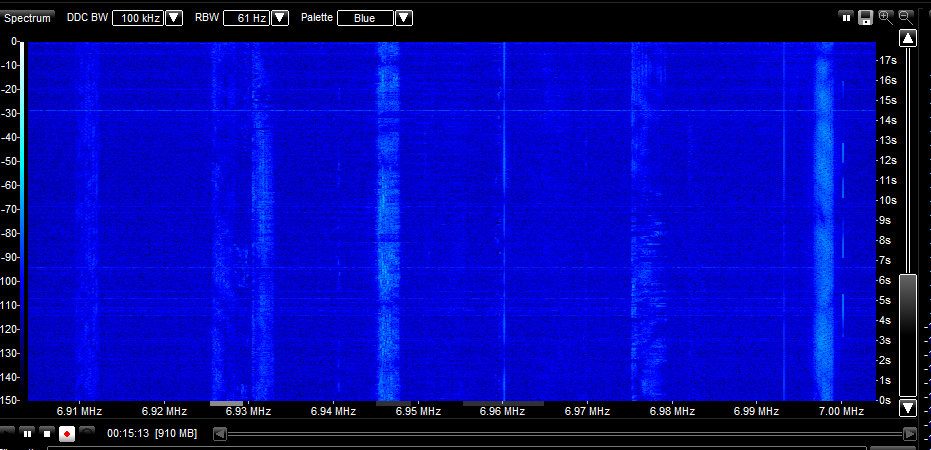Open the DDC BW dropdown arrow

pyautogui.click(x=173, y=18)
